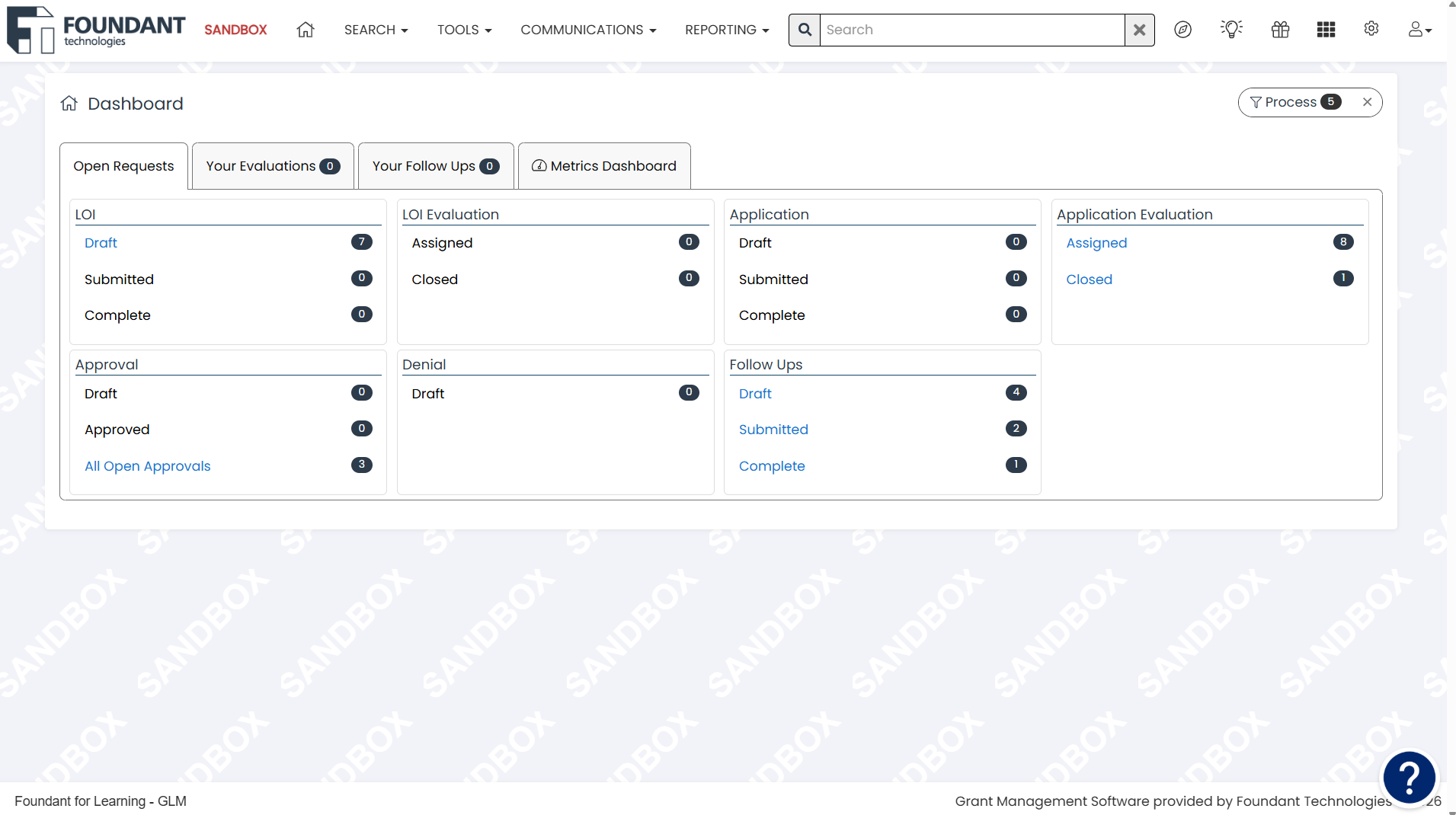Open the home icon in the navbar
The image size is (1456, 815).
[306, 30]
